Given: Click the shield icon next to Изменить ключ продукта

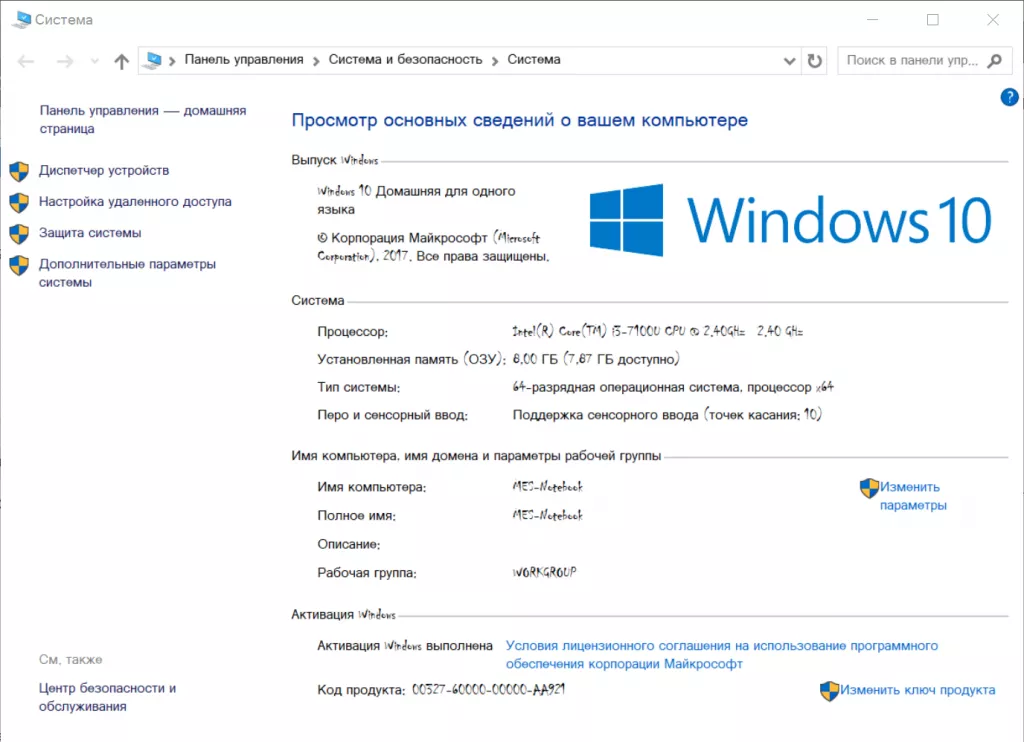Looking at the screenshot, I should click(829, 690).
